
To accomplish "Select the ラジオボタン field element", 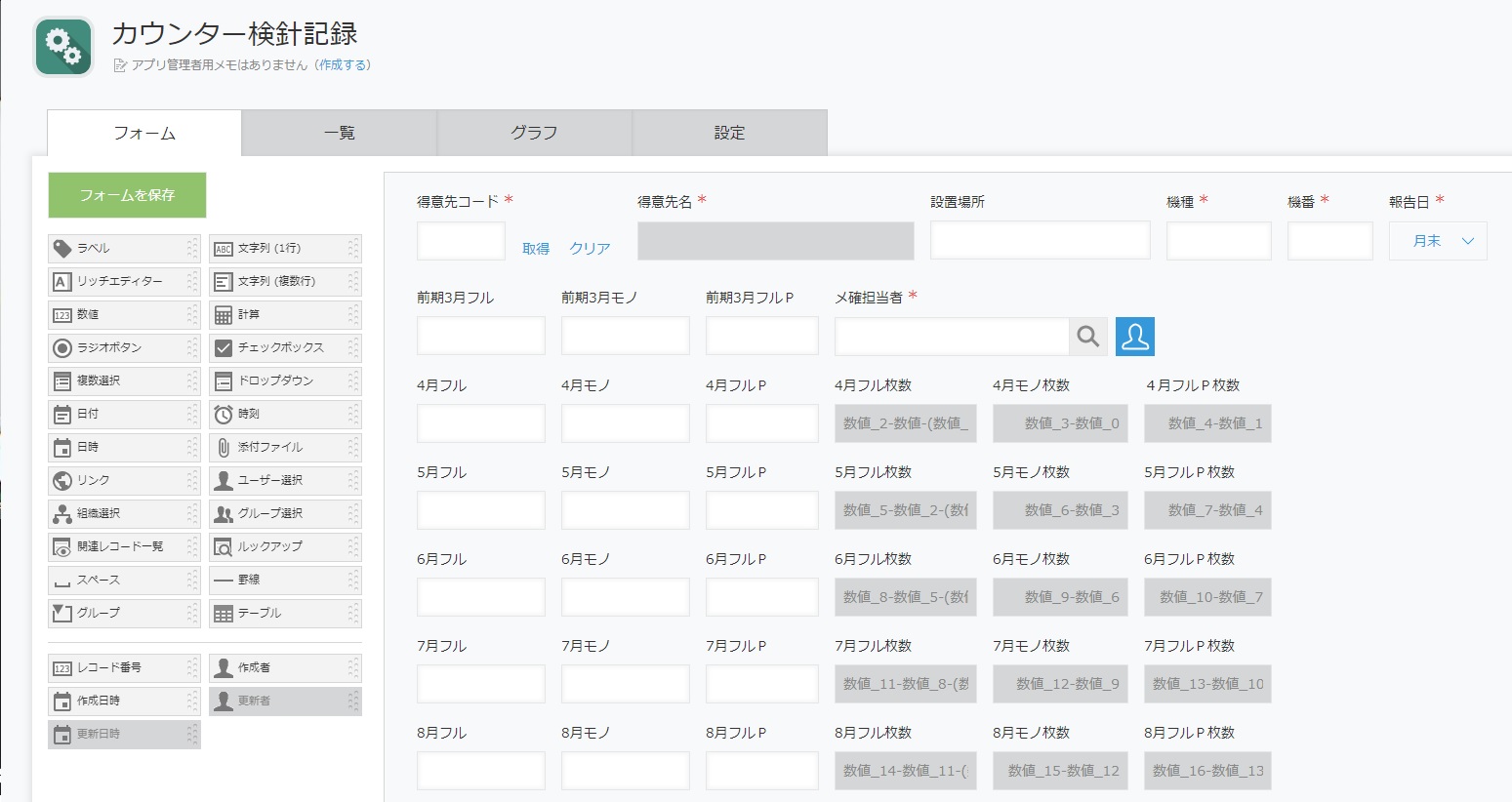I will (123, 347).
